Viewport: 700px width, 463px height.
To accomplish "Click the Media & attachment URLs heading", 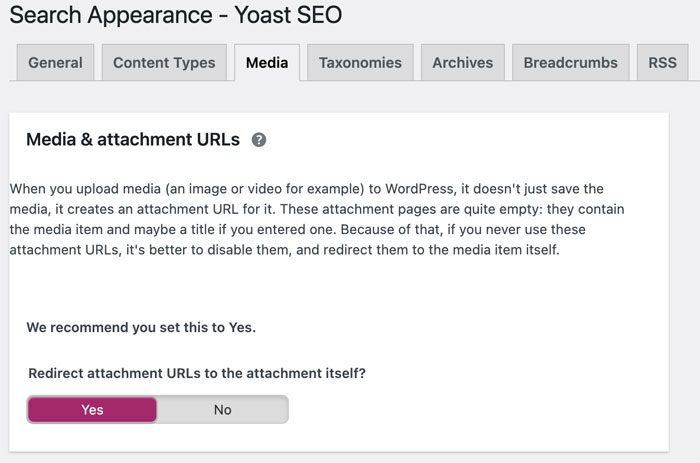I will (133, 140).
